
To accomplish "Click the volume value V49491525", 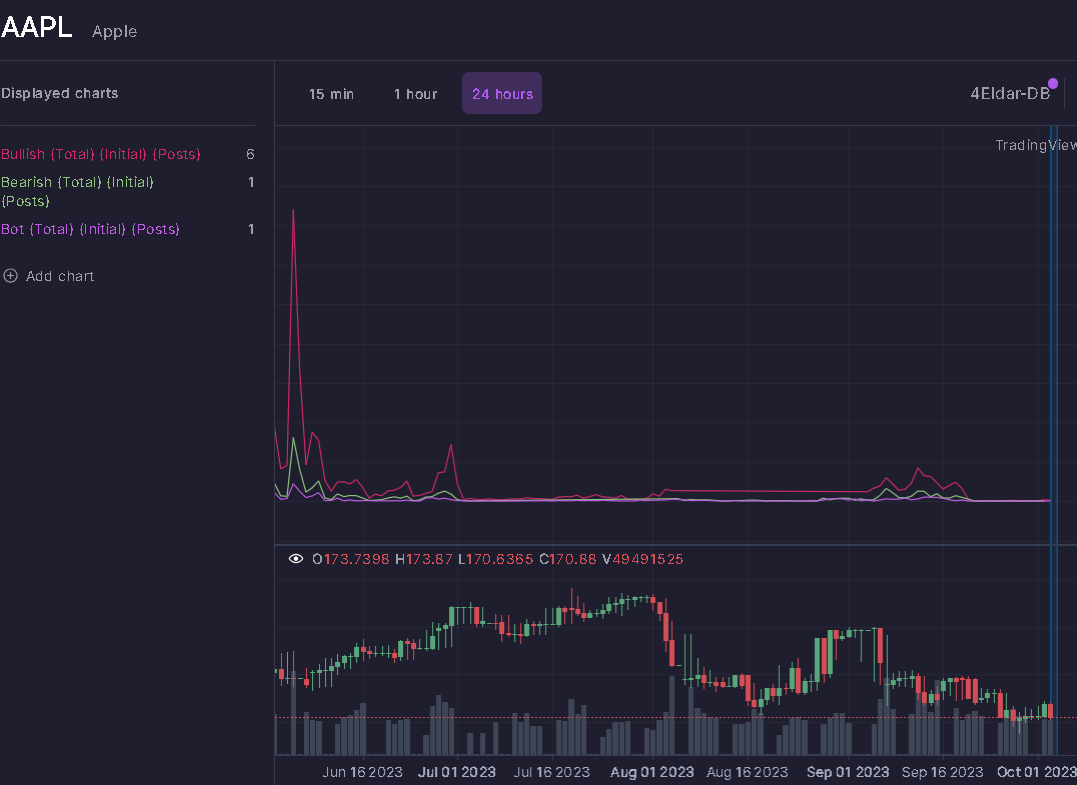I will point(643,559).
